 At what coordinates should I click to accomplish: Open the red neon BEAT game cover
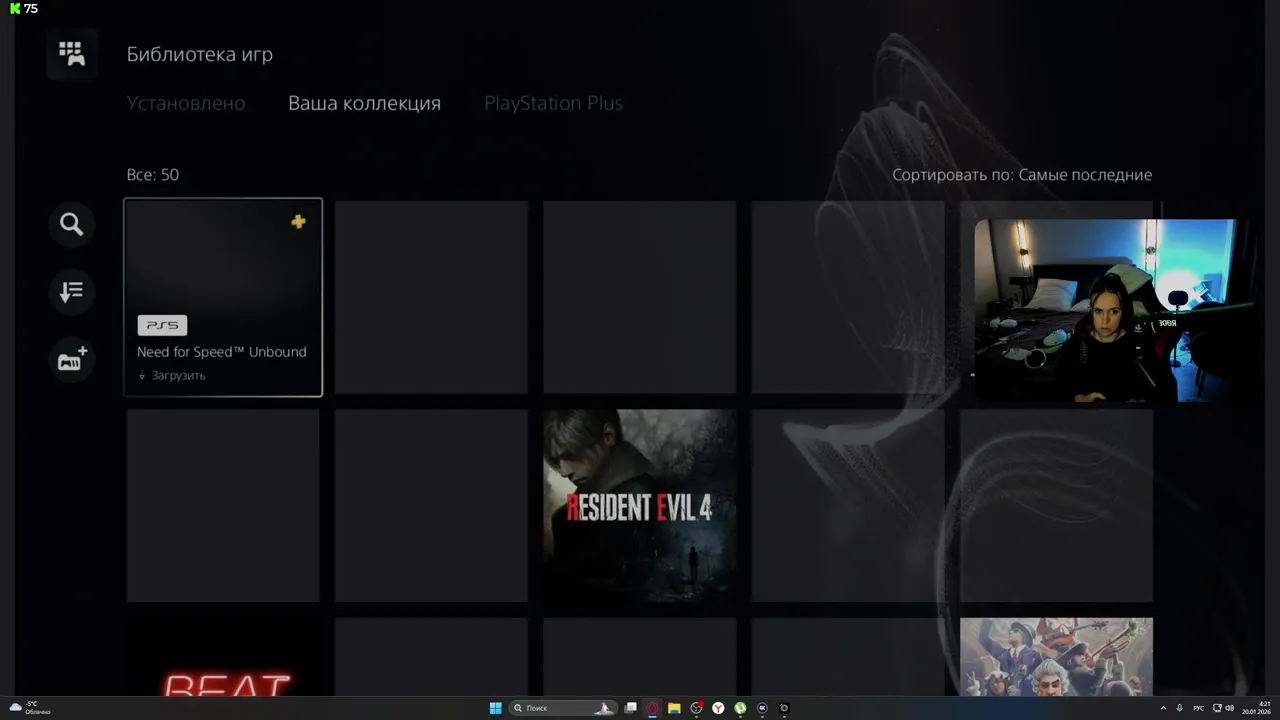(x=223, y=657)
